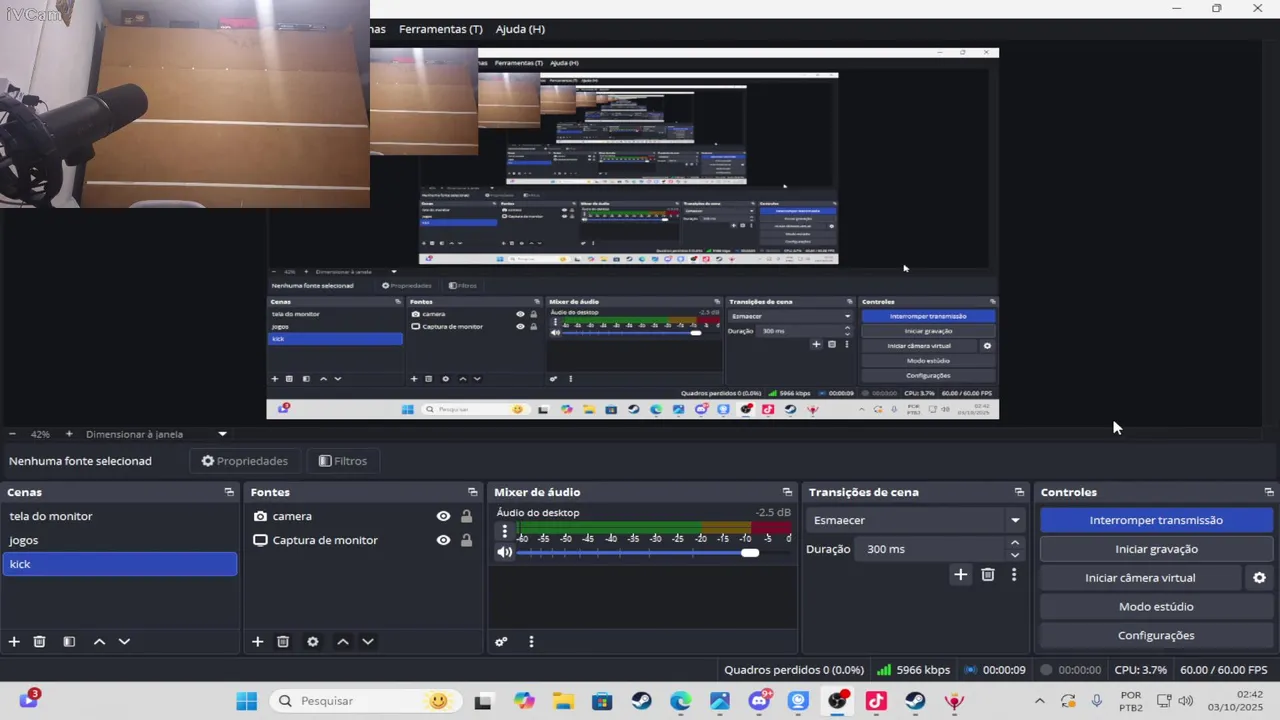Undock the Mixer de áudio panel
The height and width of the screenshot is (720, 1280).
[787, 492]
